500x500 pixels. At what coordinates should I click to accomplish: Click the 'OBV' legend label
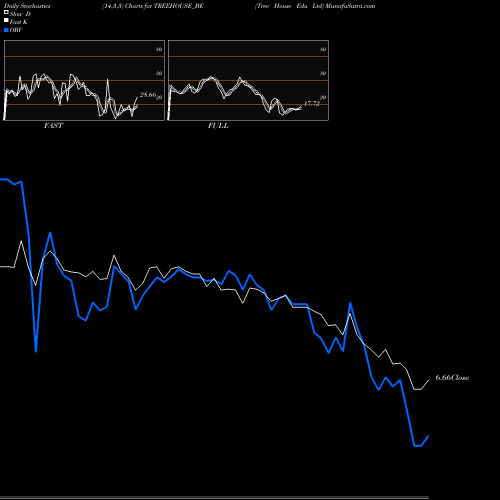pyautogui.click(x=16, y=30)
